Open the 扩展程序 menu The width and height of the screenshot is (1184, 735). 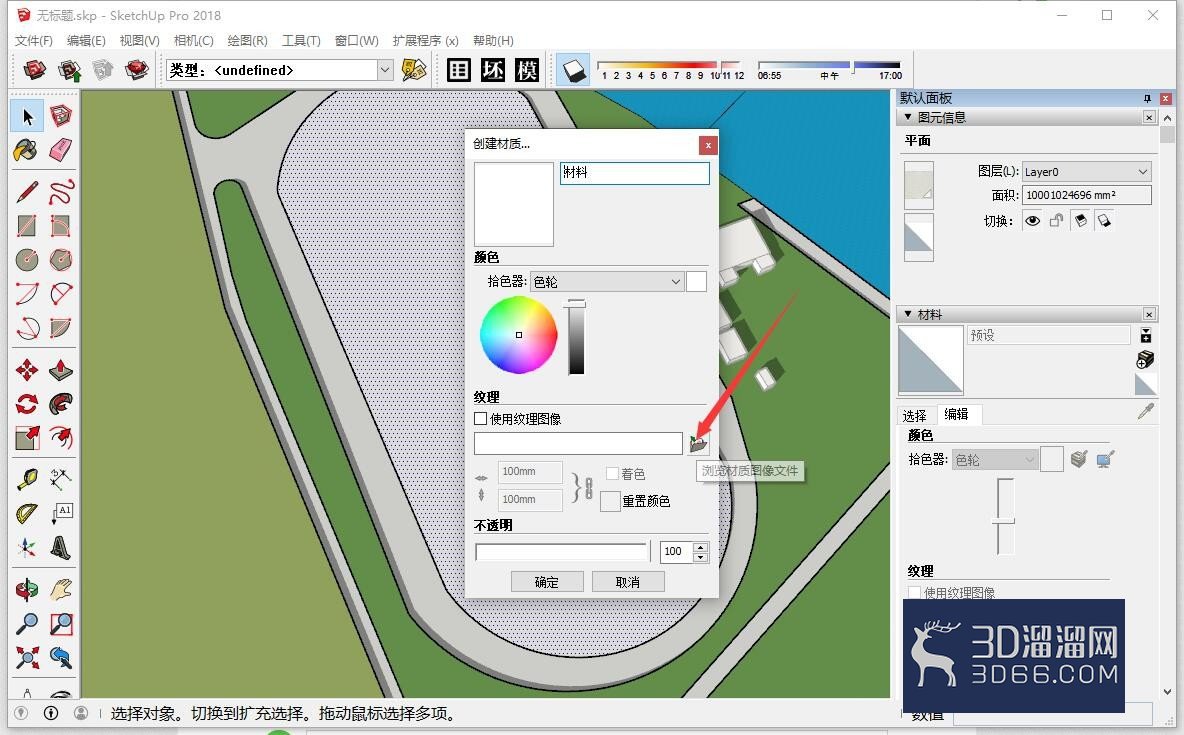point(425,40)
